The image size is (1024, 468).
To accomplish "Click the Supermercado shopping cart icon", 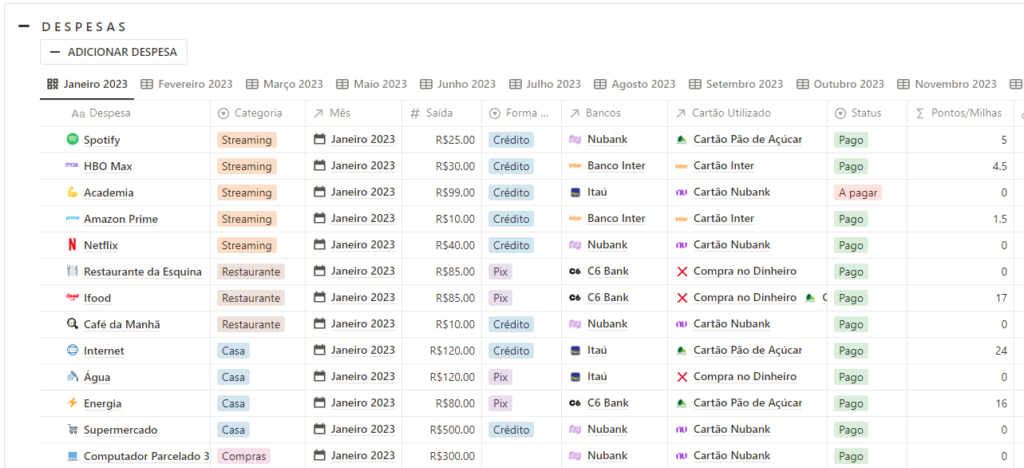I will point(72,430).
